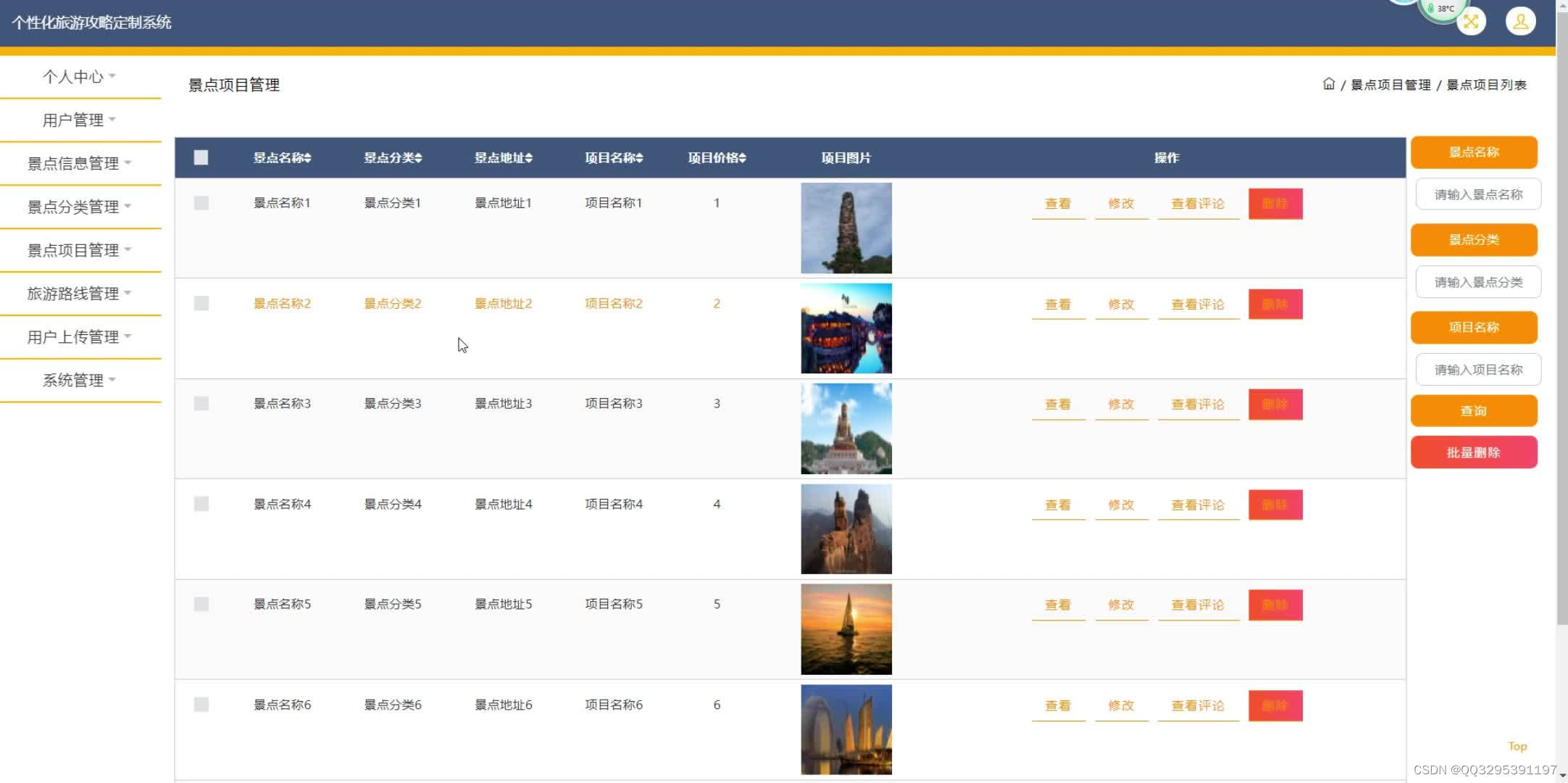
Task: Sort by 项目名称 column arrows
Action: click(640, 158)
